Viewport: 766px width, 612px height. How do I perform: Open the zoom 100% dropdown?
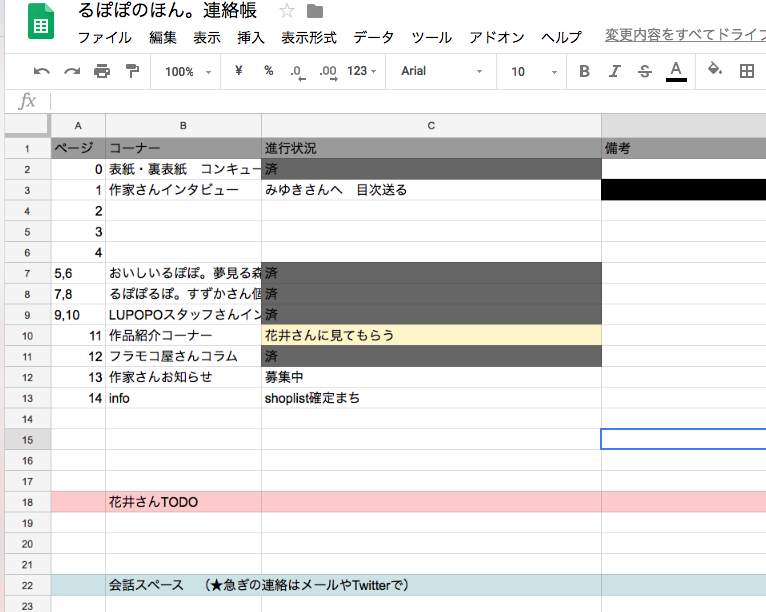188,72
